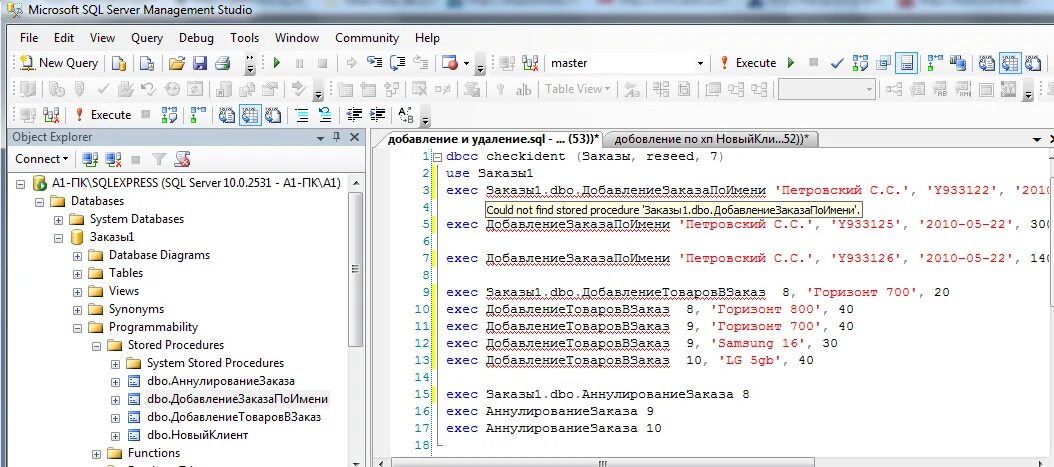Screen dimensions: 1054x467
Task: Click the Print icon
Action: (x=222, y=63)
